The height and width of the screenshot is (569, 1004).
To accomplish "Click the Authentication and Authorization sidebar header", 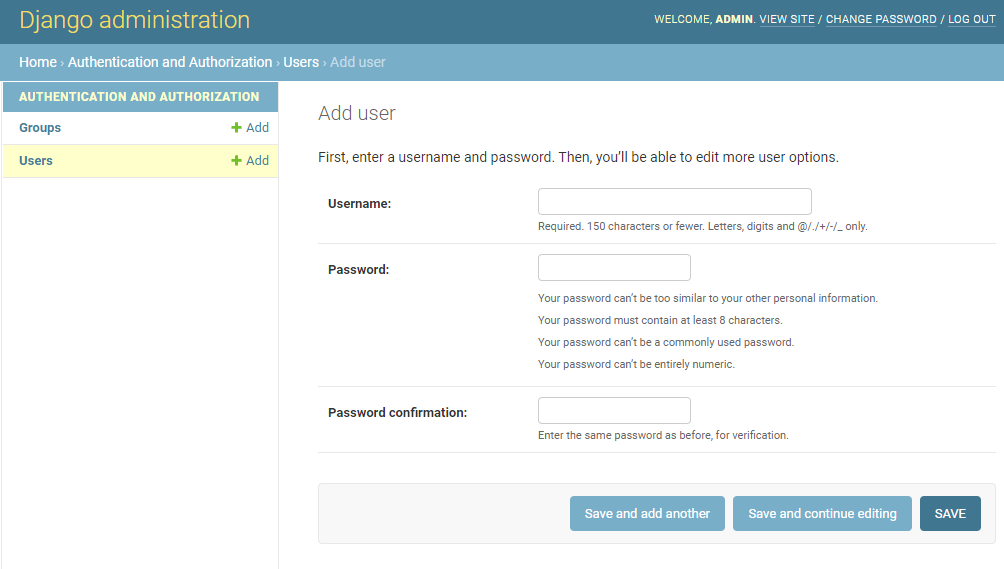I will point(139,97).
